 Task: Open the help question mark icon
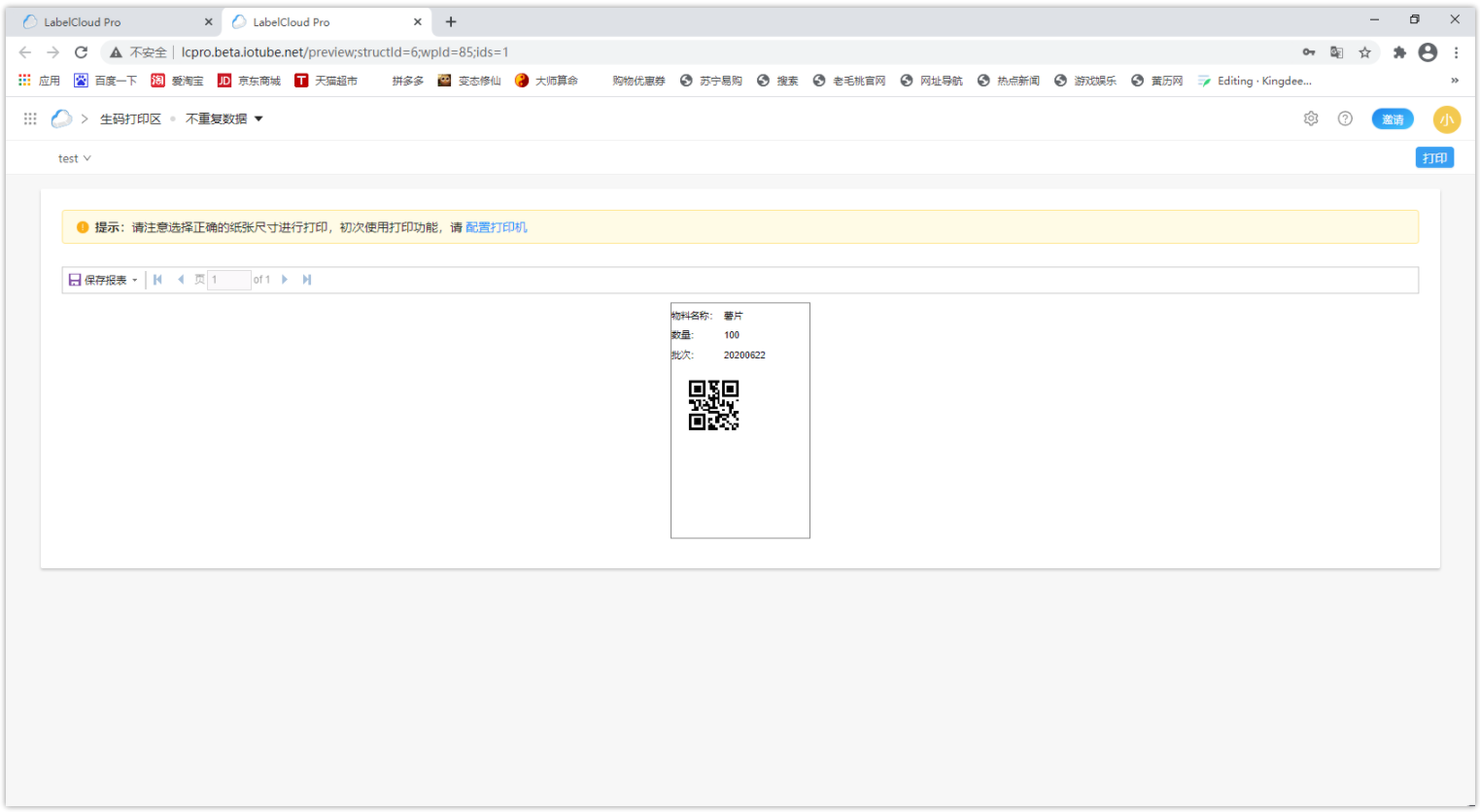click(x=1345, y=118)
